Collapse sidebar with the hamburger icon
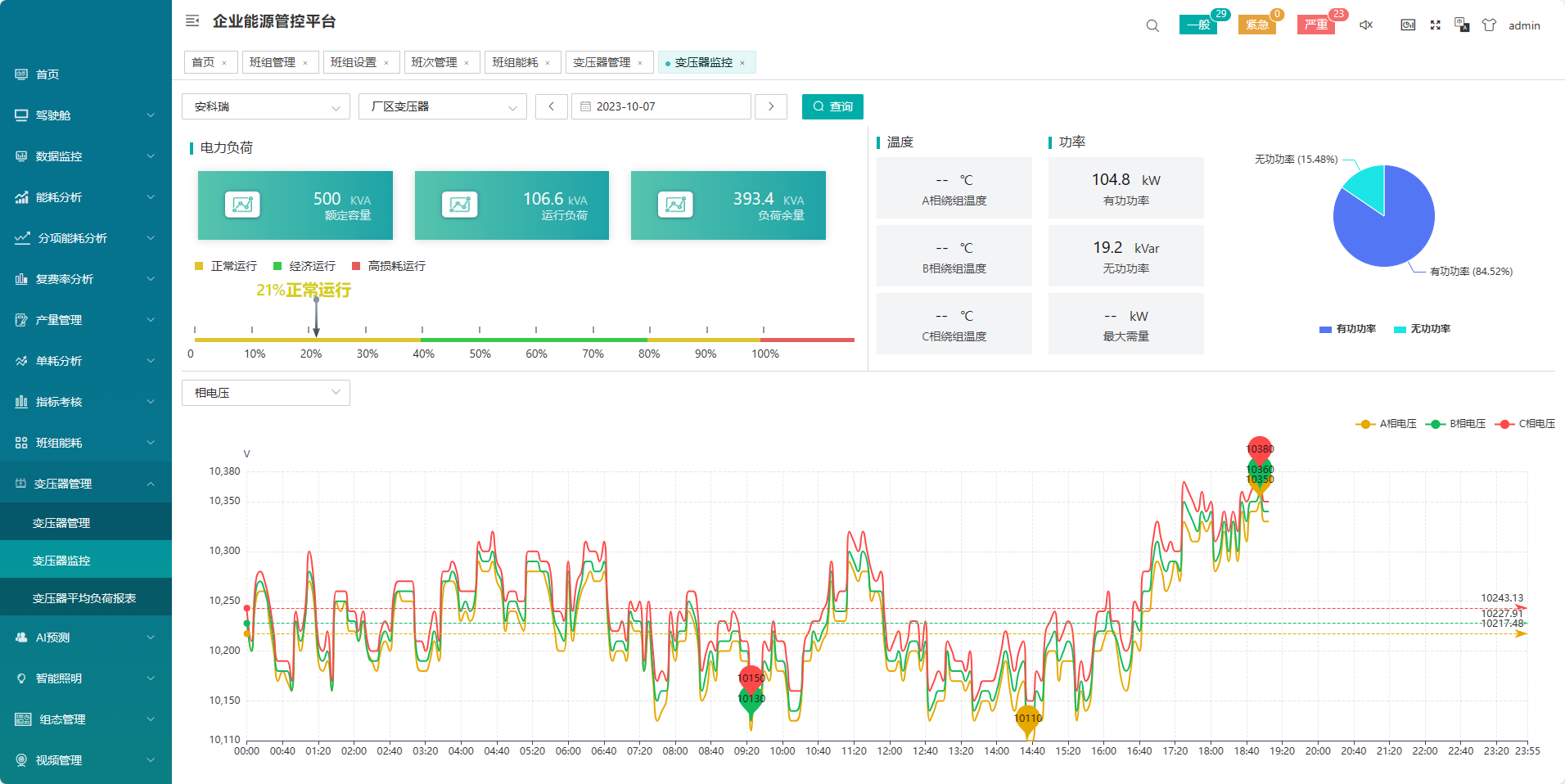Screen dimensions: 1565x784 (192, 21)
